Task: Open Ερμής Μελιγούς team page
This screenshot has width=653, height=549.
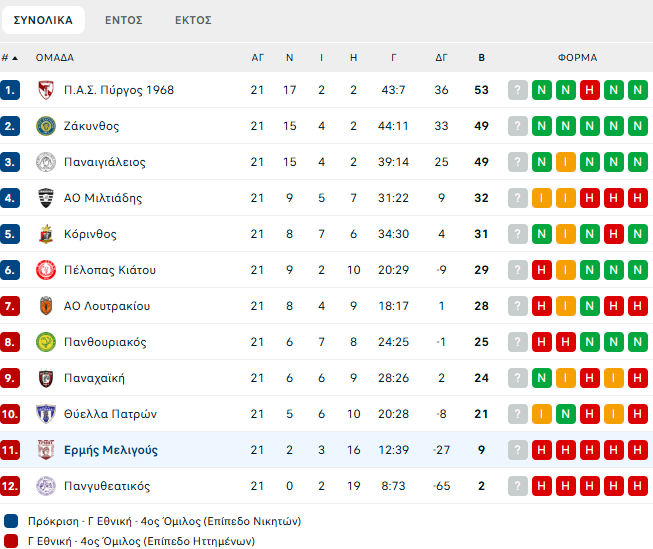Action: (x=110, y=450)
